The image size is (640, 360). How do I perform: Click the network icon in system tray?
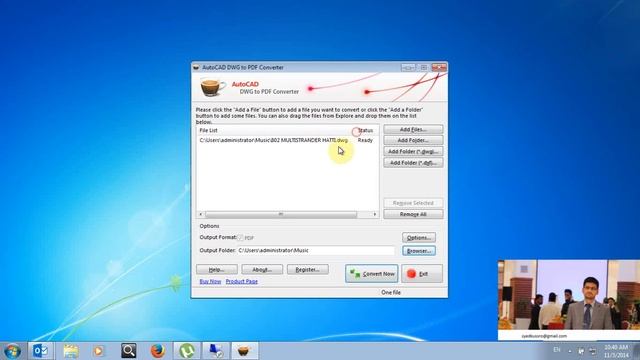593,351
